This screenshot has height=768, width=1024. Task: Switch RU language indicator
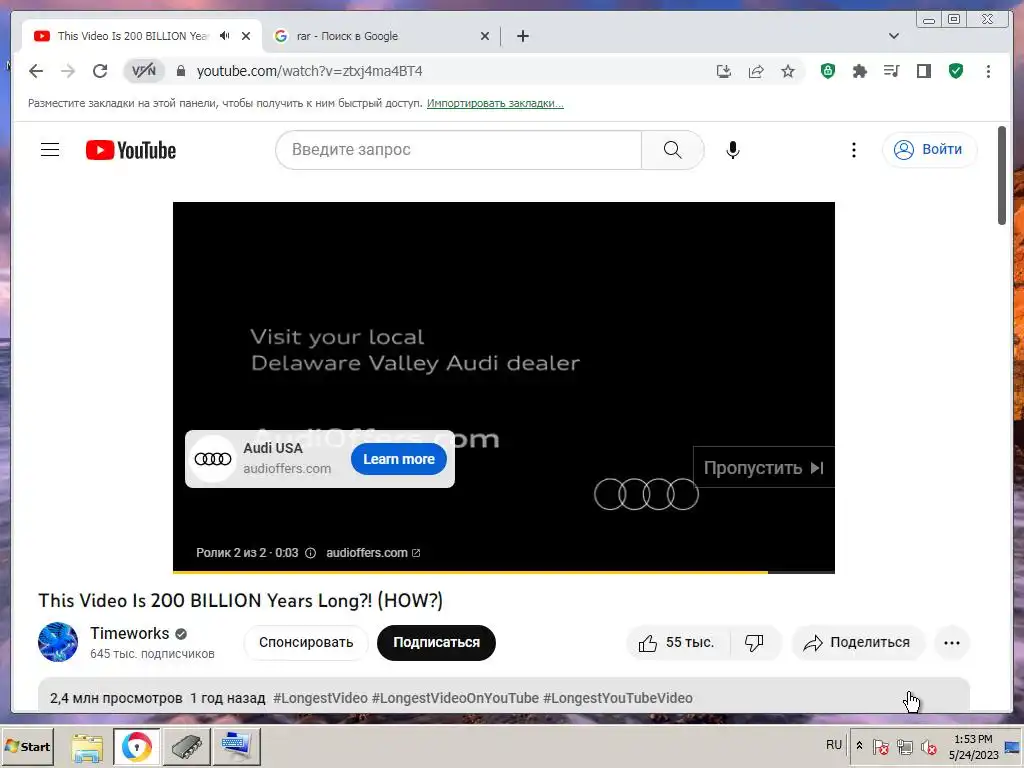pyautogui.click(x=833, y=745)
